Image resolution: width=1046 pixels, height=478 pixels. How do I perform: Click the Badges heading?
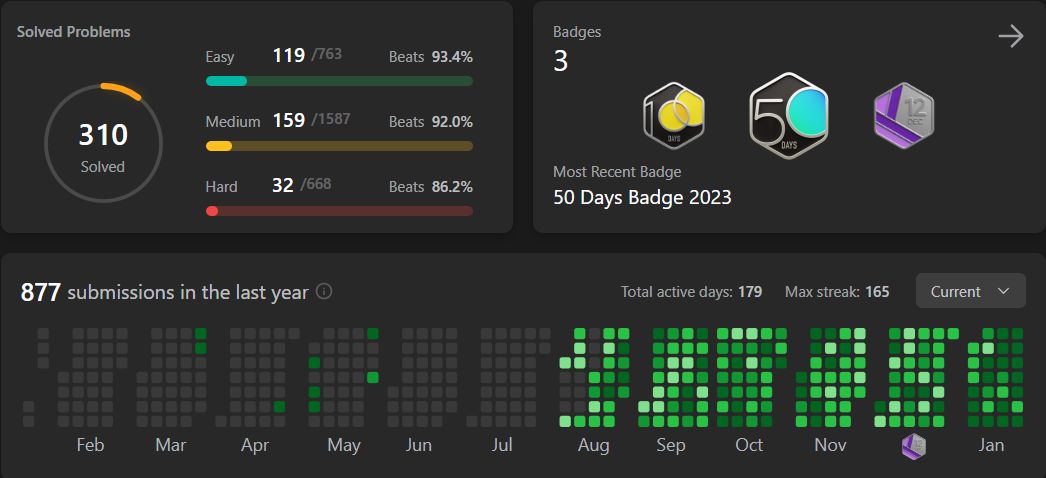577,31
